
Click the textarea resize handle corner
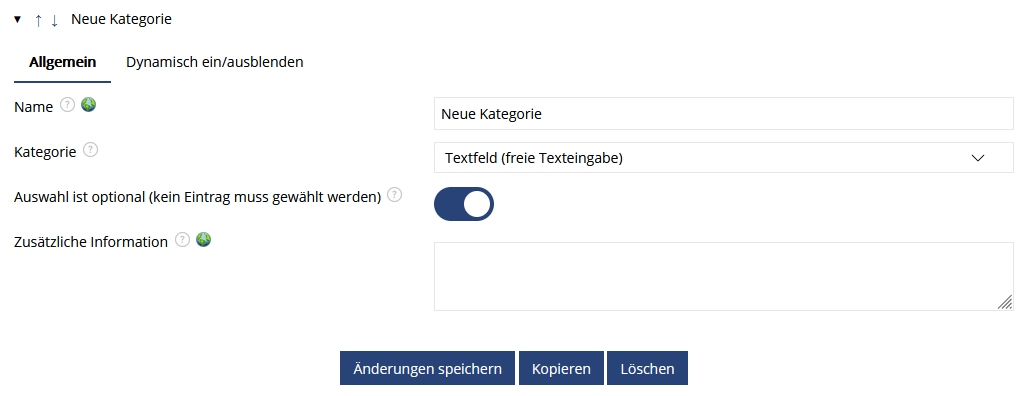[x=1005, y=302]
